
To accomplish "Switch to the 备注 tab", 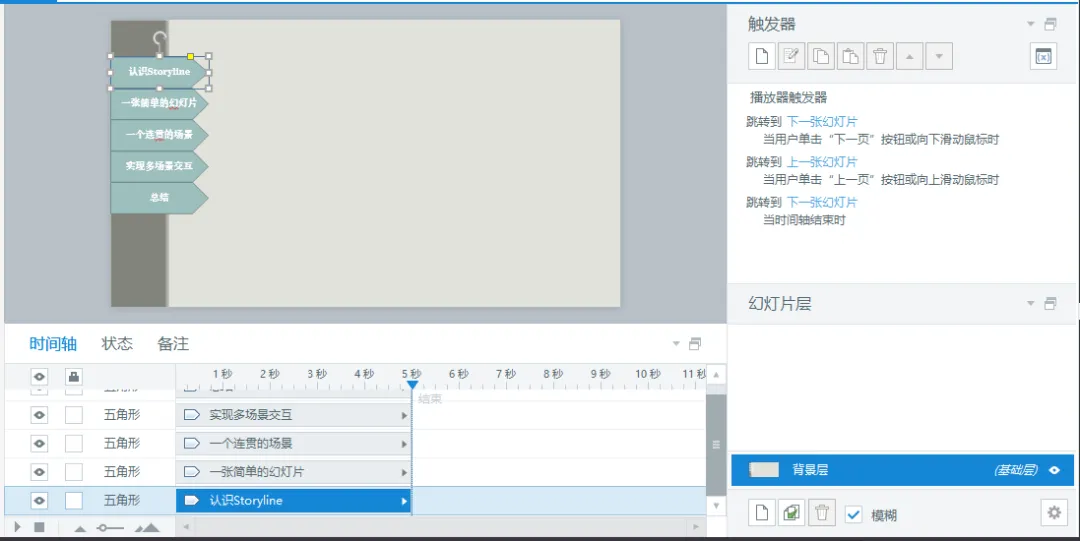I will 173,343.
